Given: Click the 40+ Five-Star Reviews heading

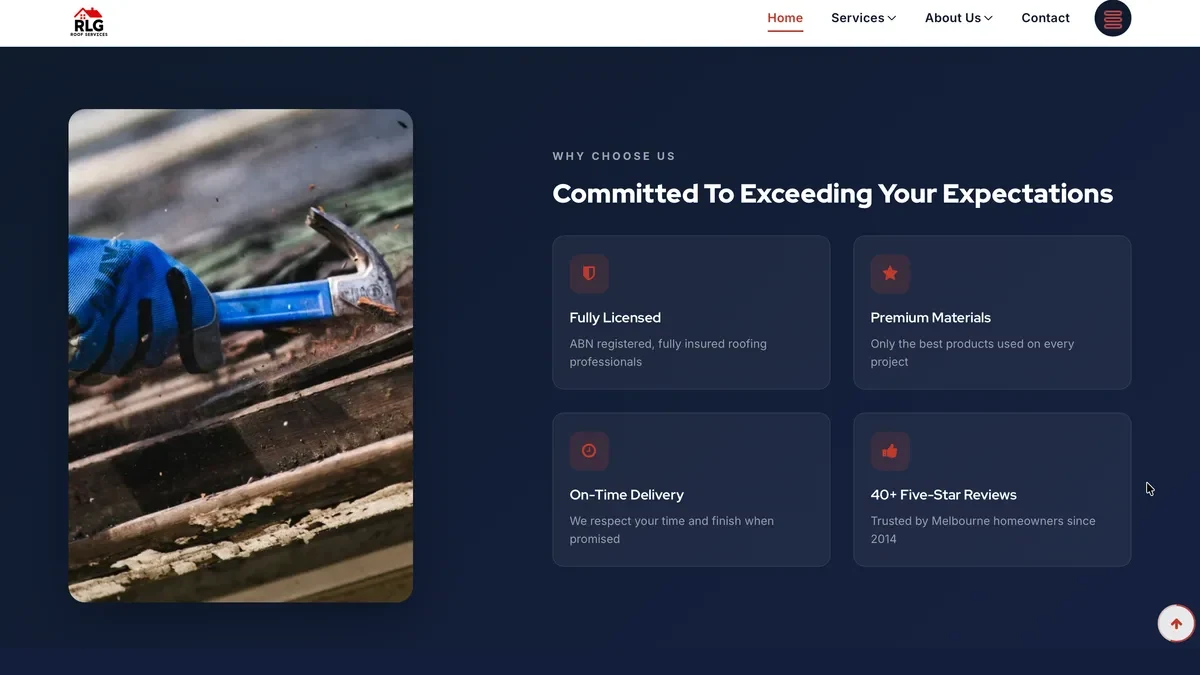Looking at the screenshot, I should pos(943,495).
